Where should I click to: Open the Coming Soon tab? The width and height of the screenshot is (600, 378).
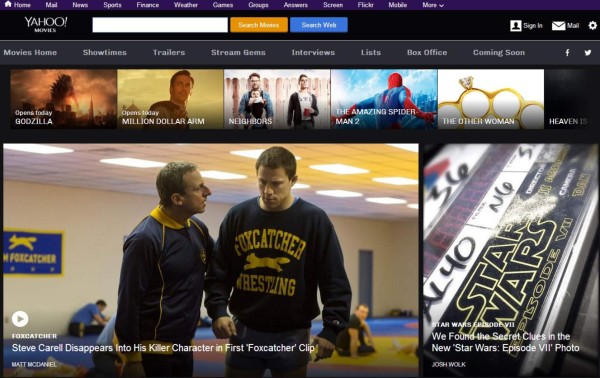click(499, 52)
